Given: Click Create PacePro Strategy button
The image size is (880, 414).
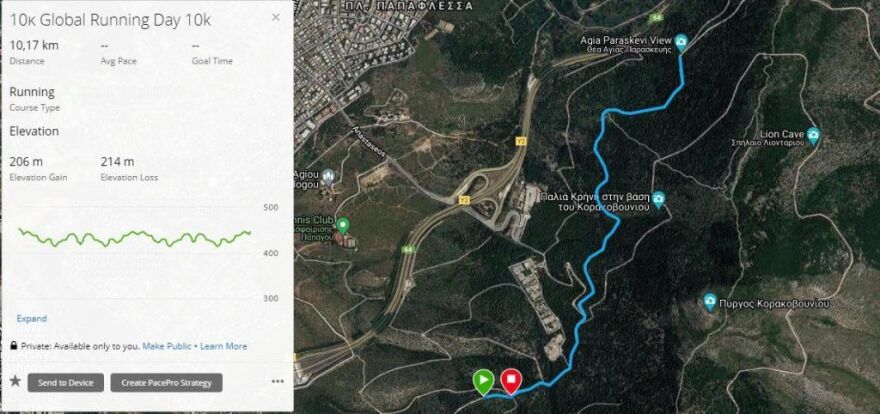Looking at the screenshot, I should click(166, 383).
